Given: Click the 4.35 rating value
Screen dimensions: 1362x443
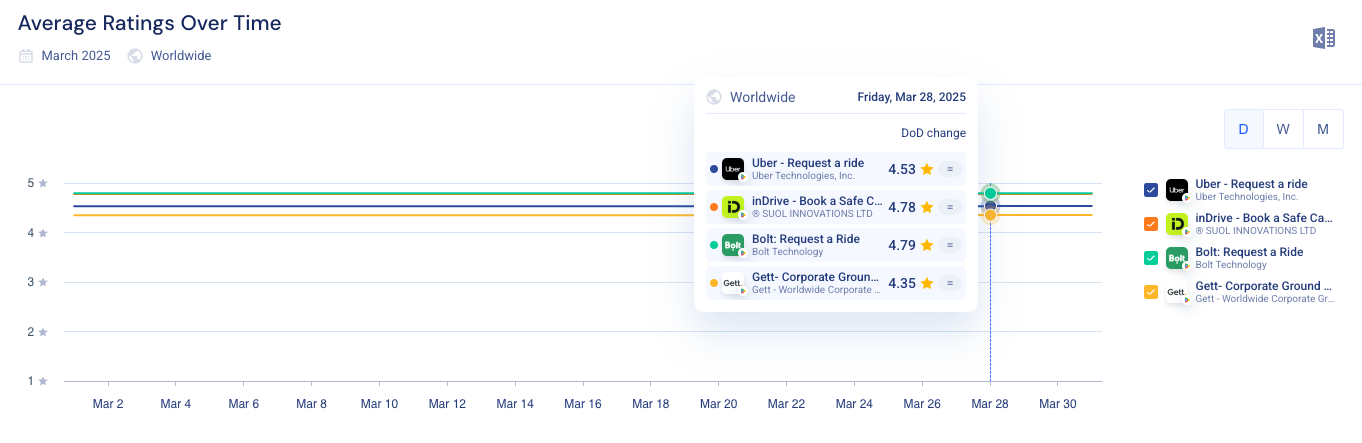Looking at the screenshot, I should click(902, 283).
